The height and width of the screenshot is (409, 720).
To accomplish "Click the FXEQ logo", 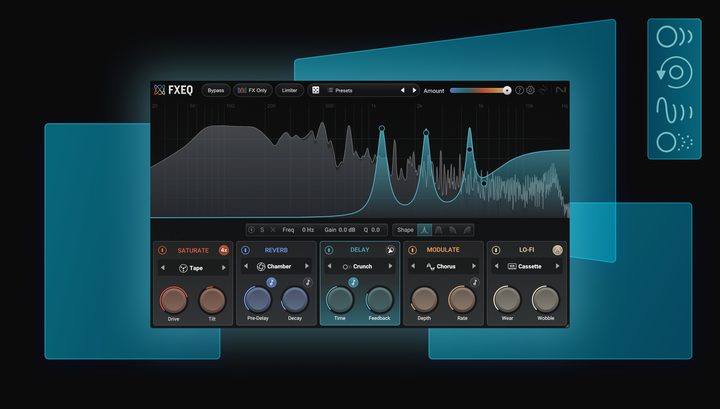I will [174, 90].
